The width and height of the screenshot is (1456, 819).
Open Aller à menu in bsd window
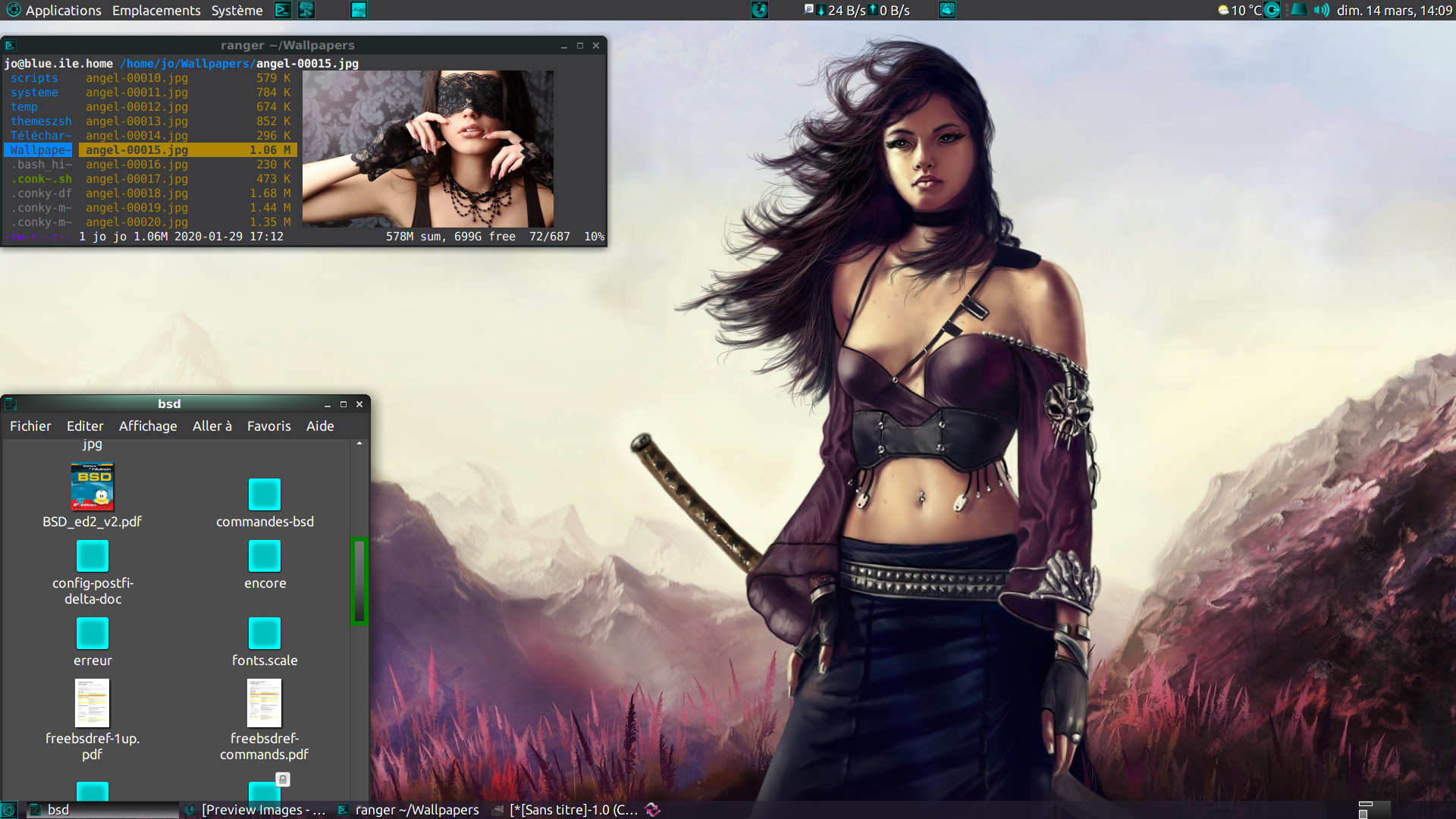point(212,426)
